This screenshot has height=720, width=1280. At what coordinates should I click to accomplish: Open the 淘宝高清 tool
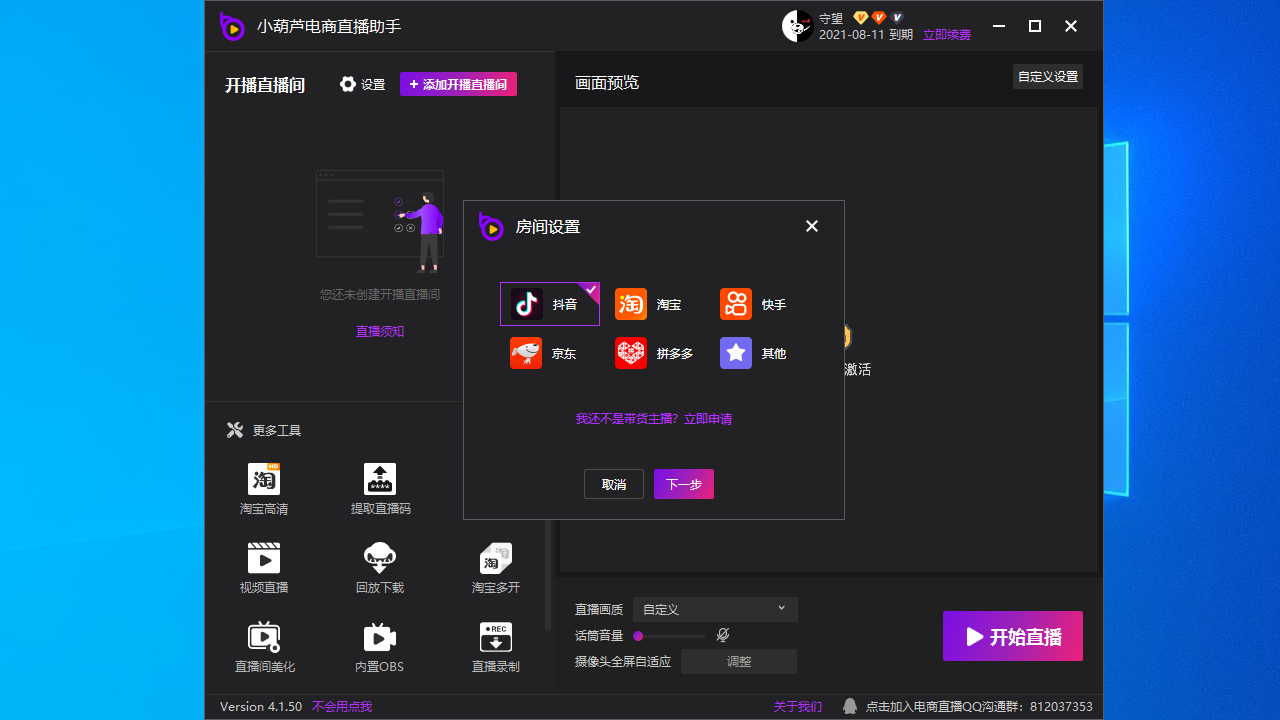pos(263,488)
